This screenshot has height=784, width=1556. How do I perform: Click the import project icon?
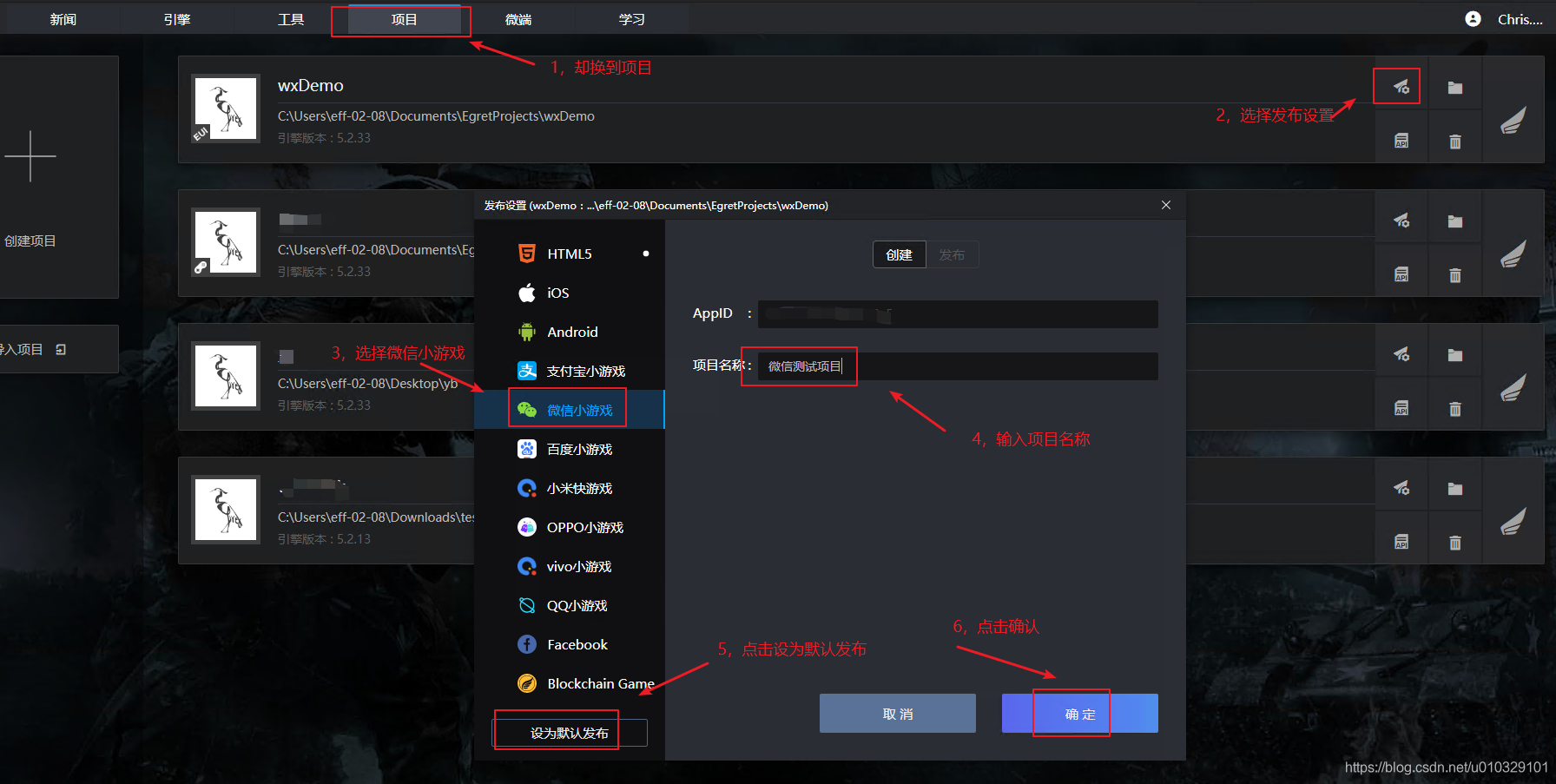point(61,349)
